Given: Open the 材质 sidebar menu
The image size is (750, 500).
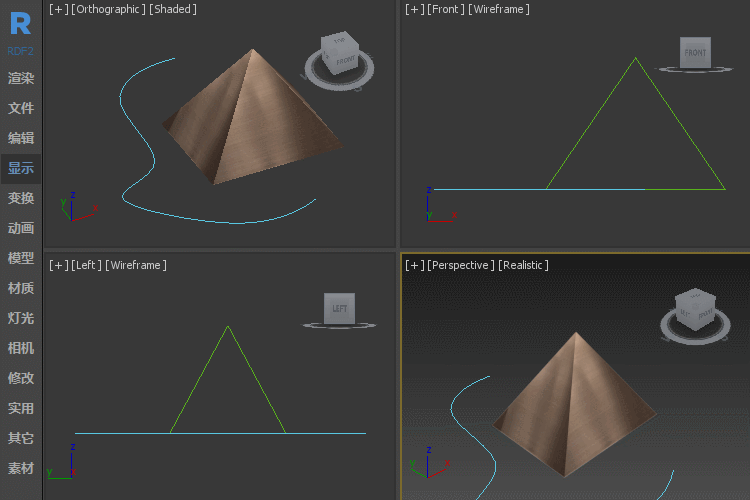Looking at the screenshot, I should (21, 288).
